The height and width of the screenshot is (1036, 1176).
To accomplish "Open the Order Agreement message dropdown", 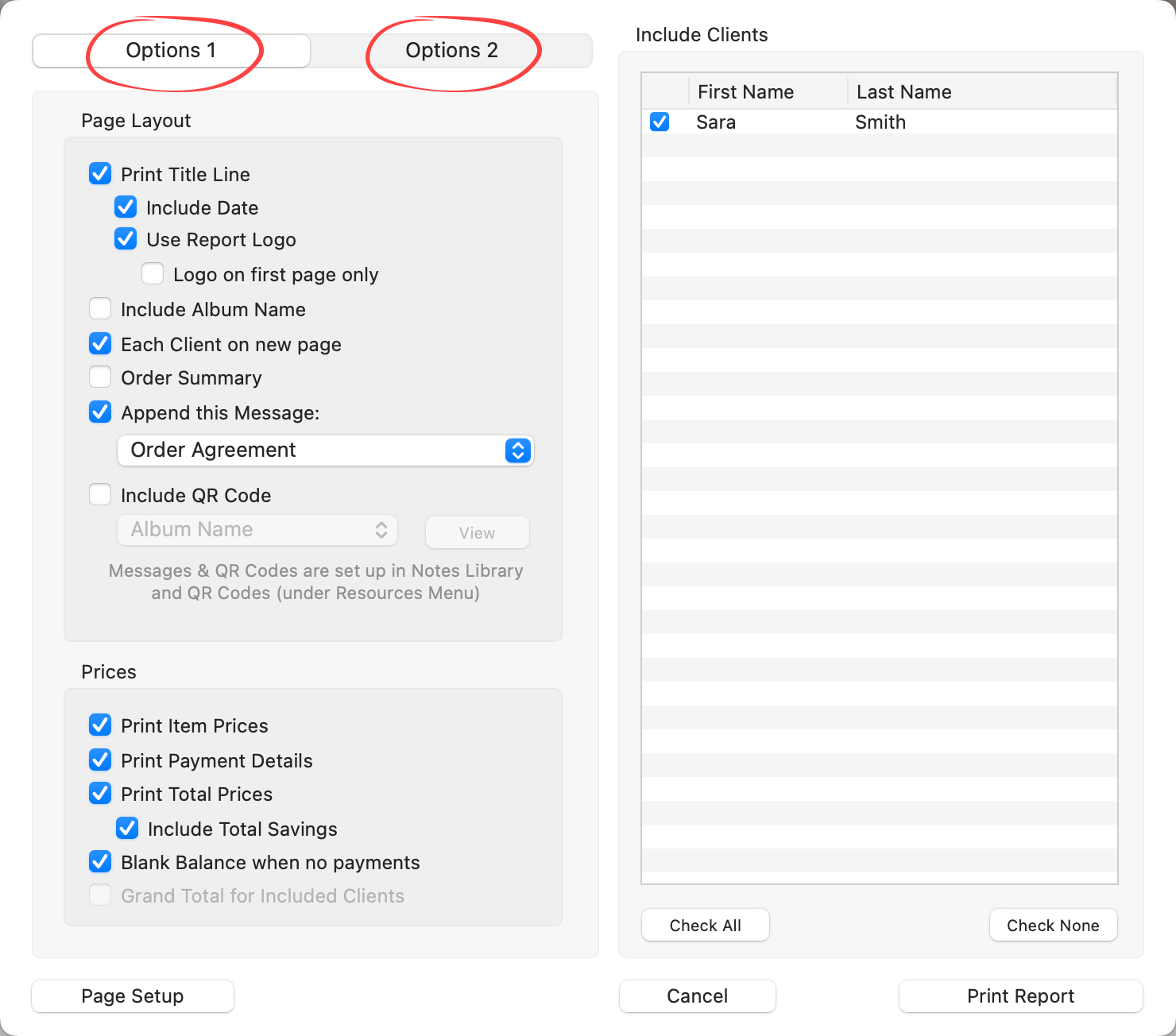I will [x=326, y=450].
